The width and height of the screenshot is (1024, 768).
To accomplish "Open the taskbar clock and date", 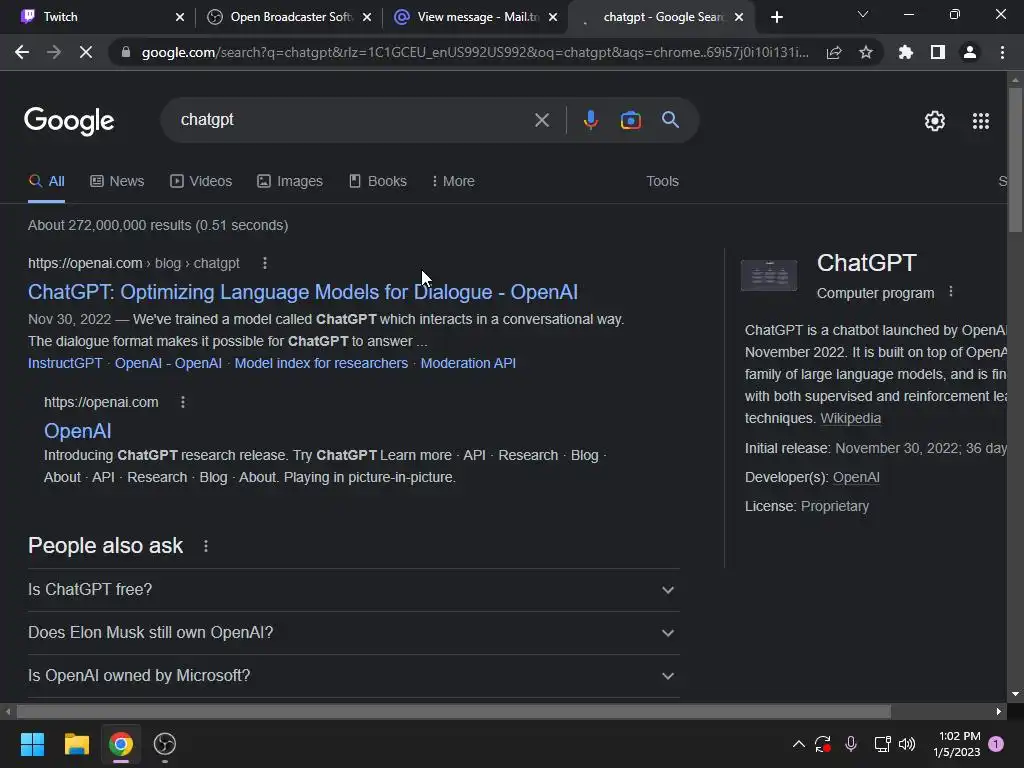I will click(x=957, y=744).
